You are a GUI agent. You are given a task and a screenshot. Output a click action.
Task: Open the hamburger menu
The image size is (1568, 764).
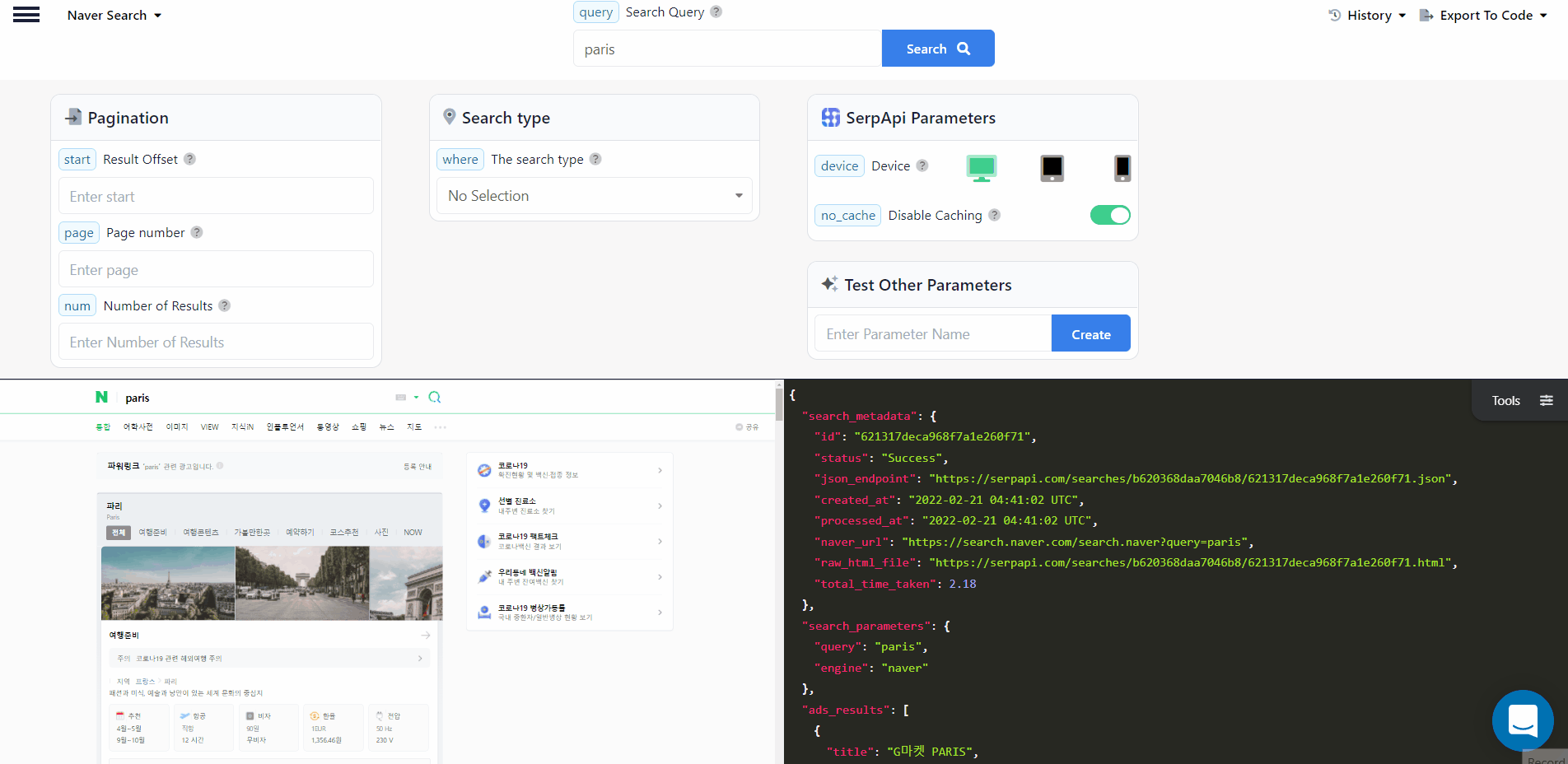[26, 15]
